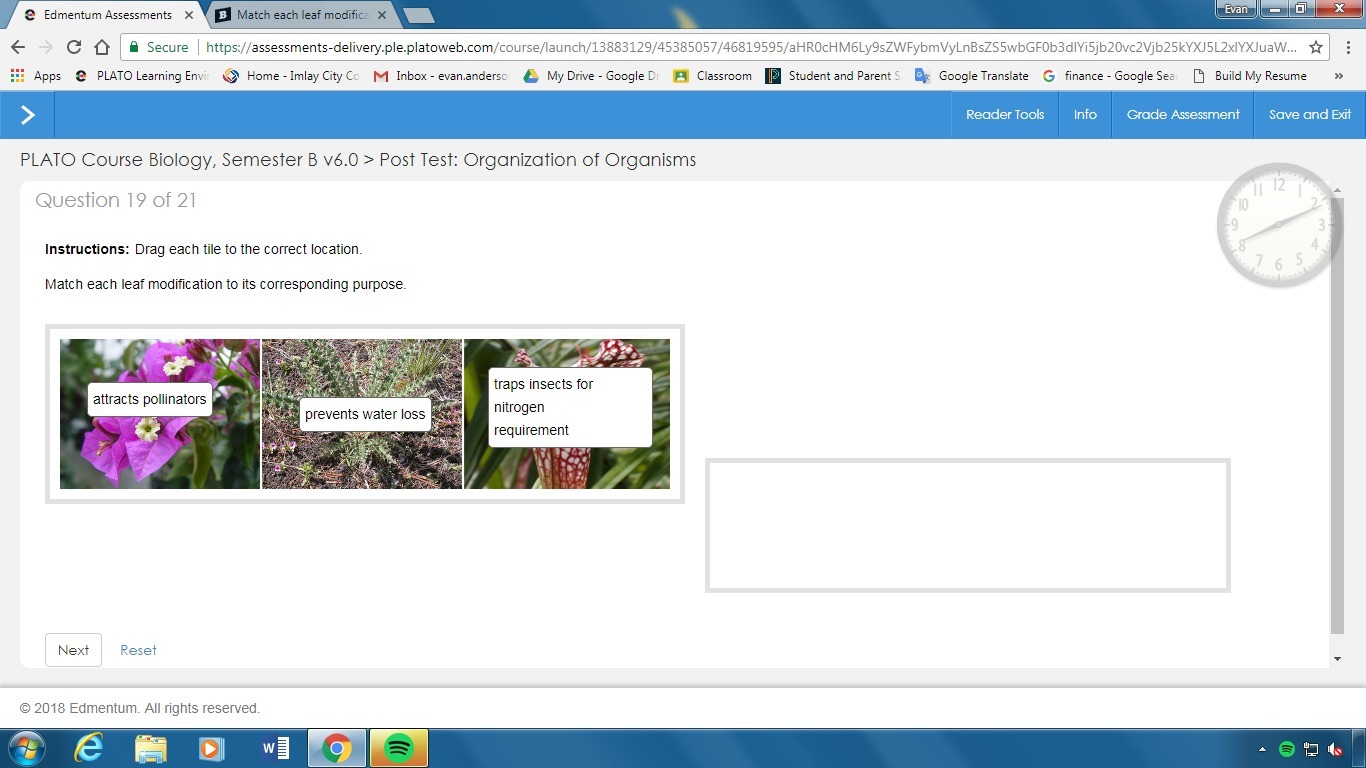Image resolution: width=1366 pixels, height=768 pixels.
Task: Click the secure padlock site info
Action: point(157,47)
